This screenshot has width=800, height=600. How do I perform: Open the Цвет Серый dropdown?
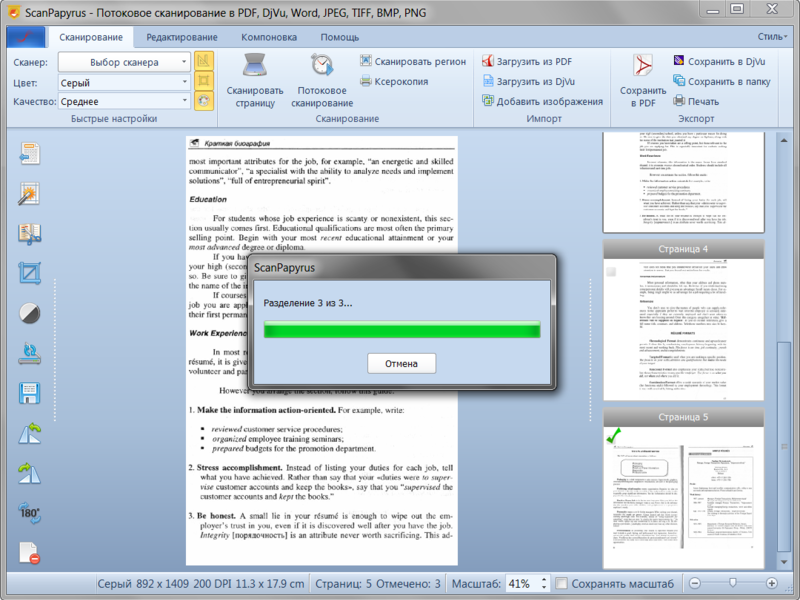click(x=124, y=82)
